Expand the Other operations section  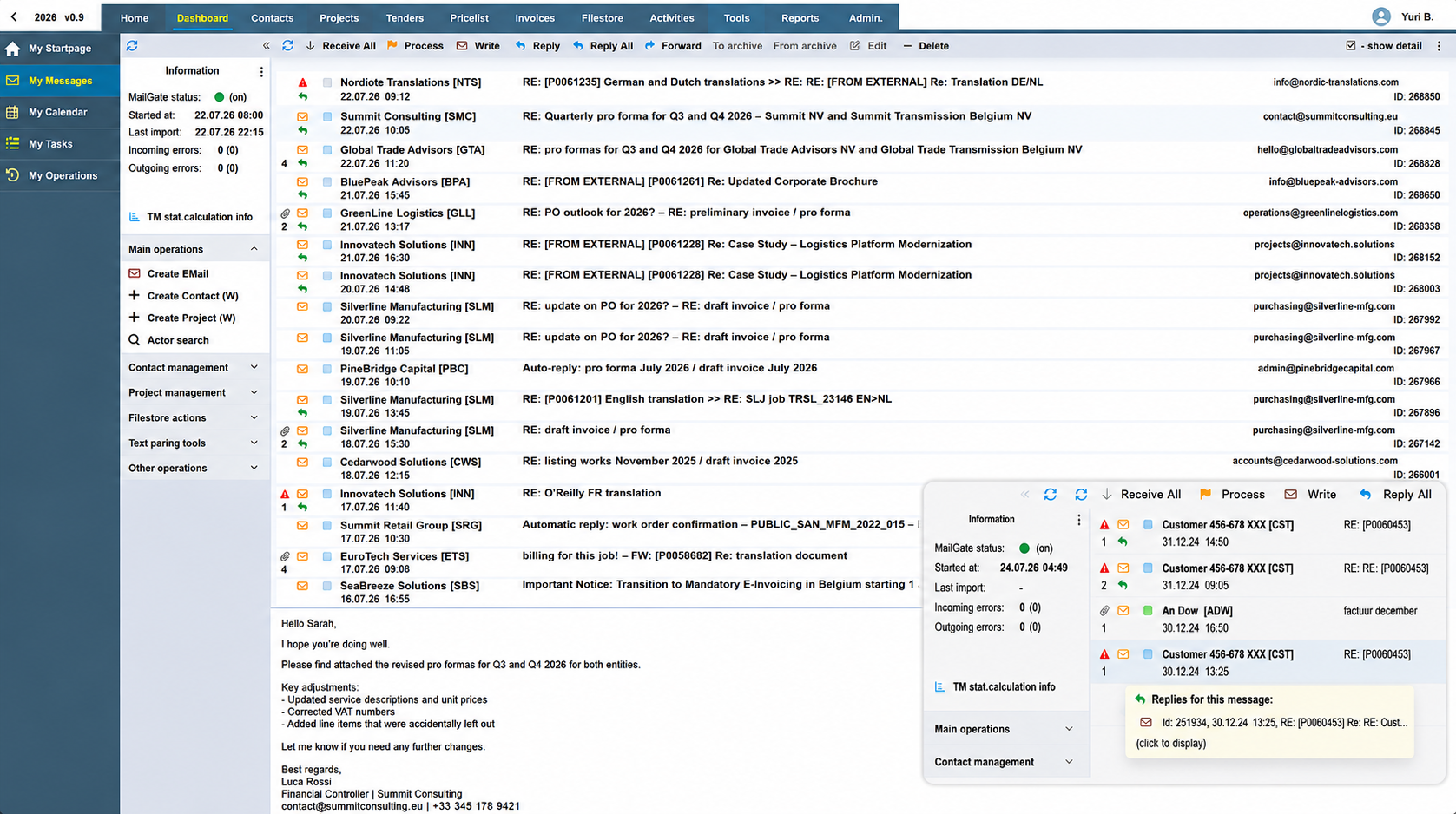pos(254,469)
